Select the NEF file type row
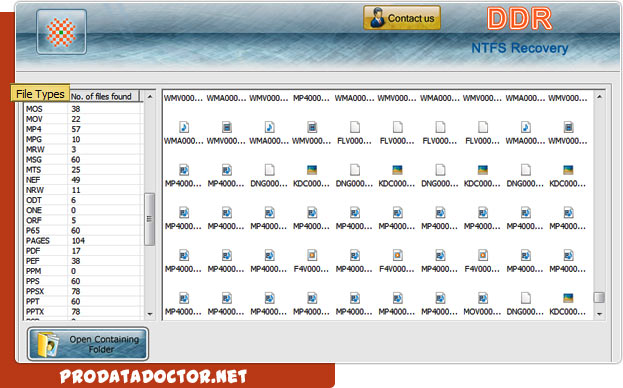Image resolution: width=623 pixels, height=388 pixels. point(83,180)
